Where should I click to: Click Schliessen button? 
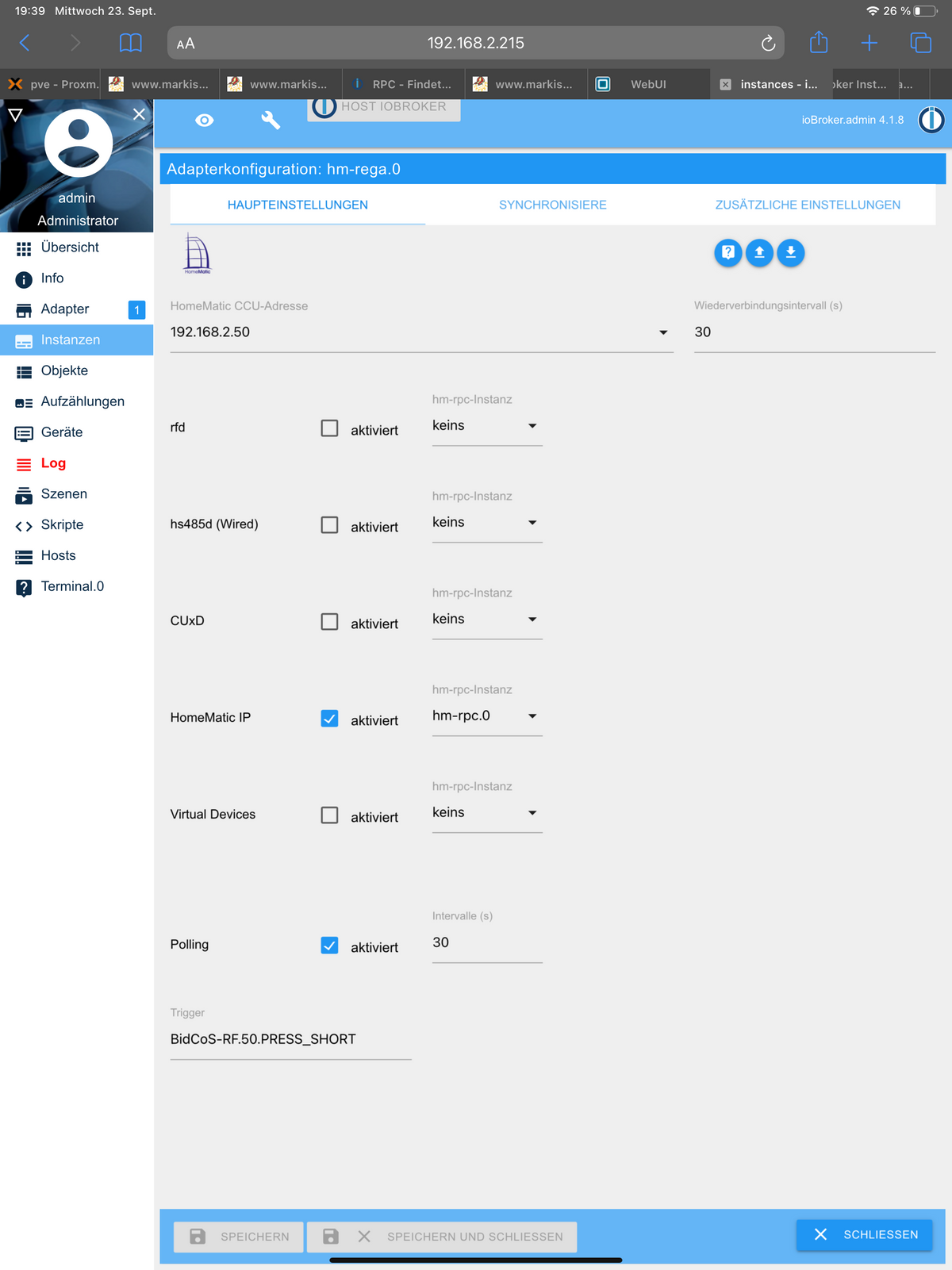[865, 1235]
